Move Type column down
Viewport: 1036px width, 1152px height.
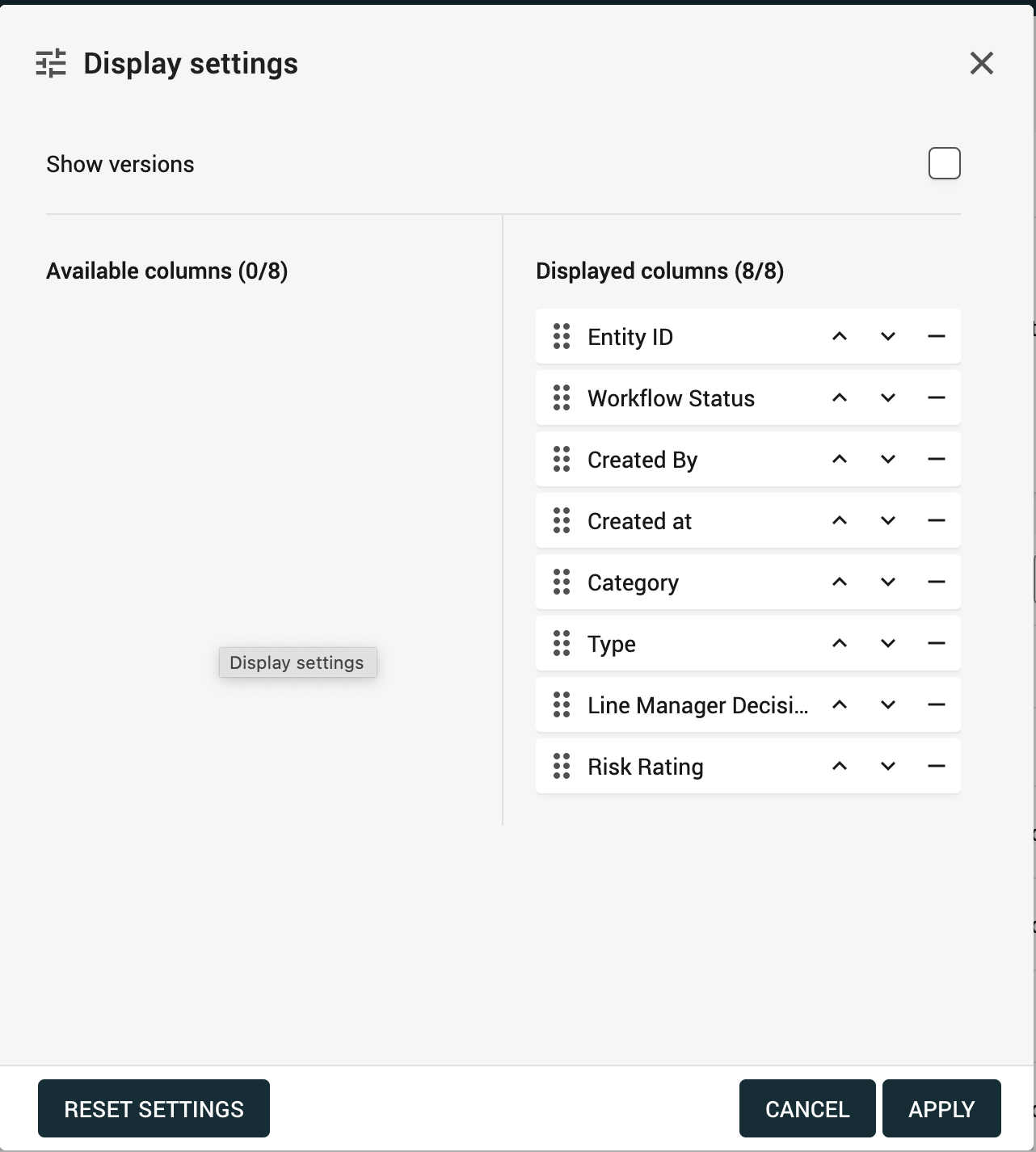tap(888, 643)
